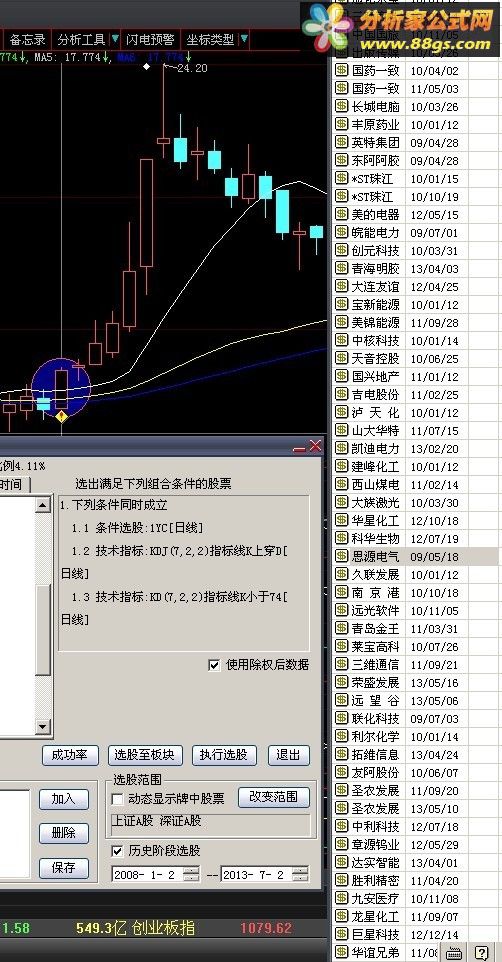Expand the 分析工具 dropdown arrow
Viewport: 502px width, 962px height.
click(115, 40)
